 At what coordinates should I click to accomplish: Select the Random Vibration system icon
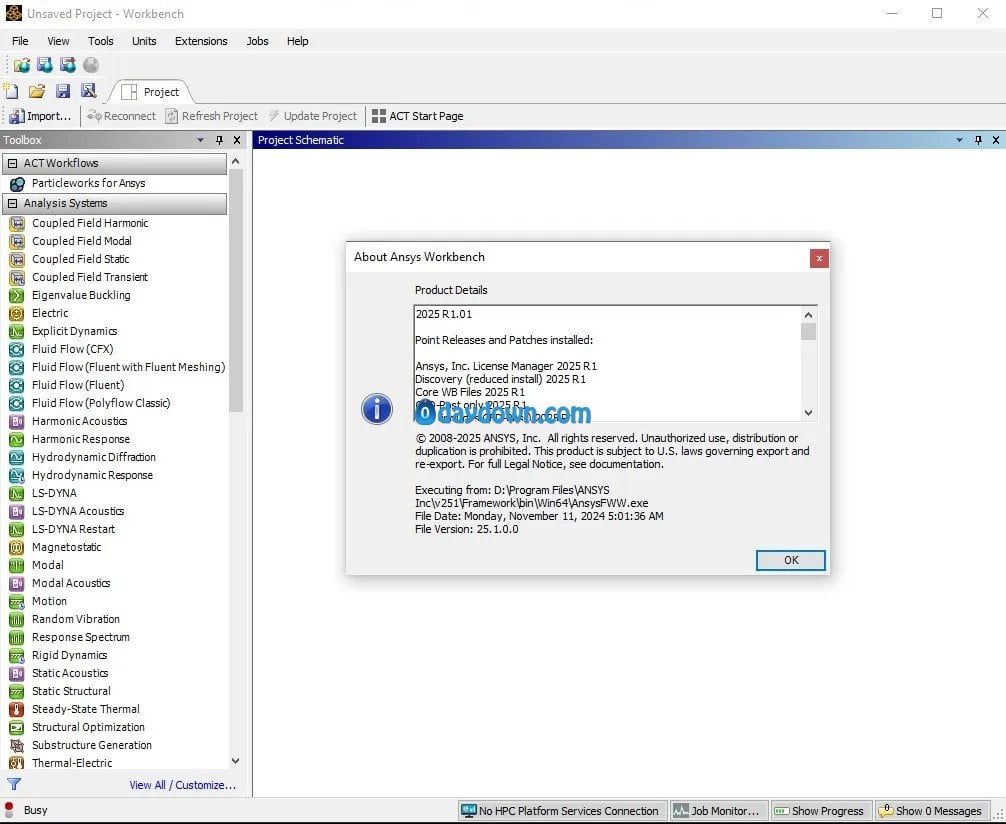(x=17, y=619)
